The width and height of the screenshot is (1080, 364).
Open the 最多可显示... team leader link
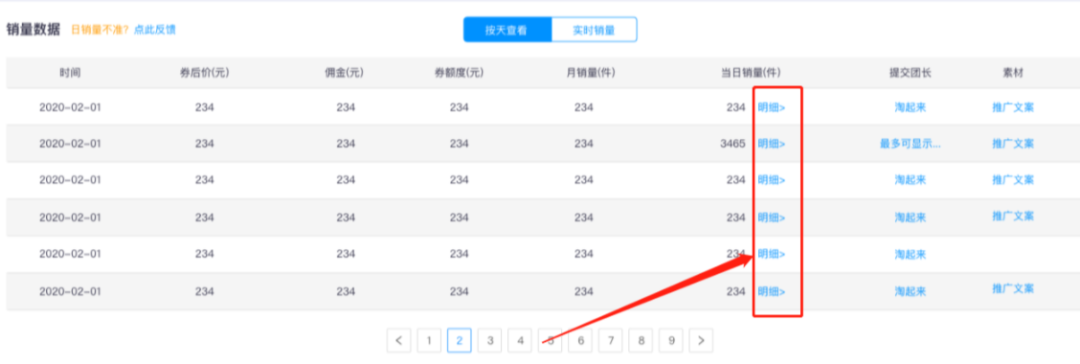911,143
